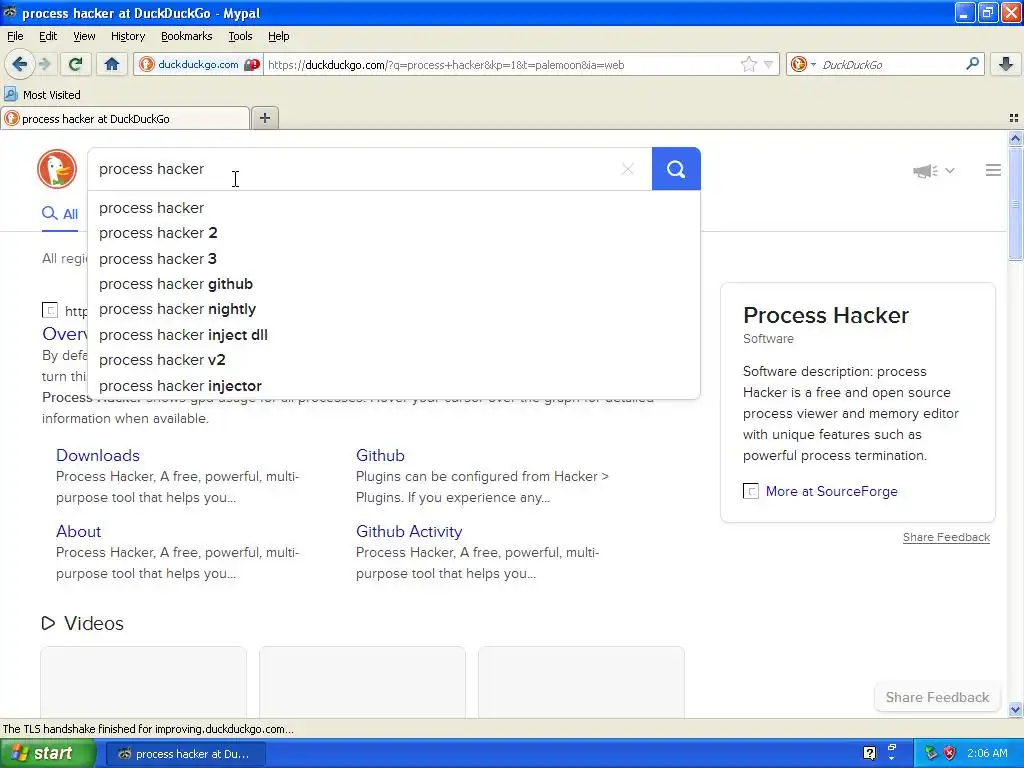Open the Edit menu

[48, 36]
